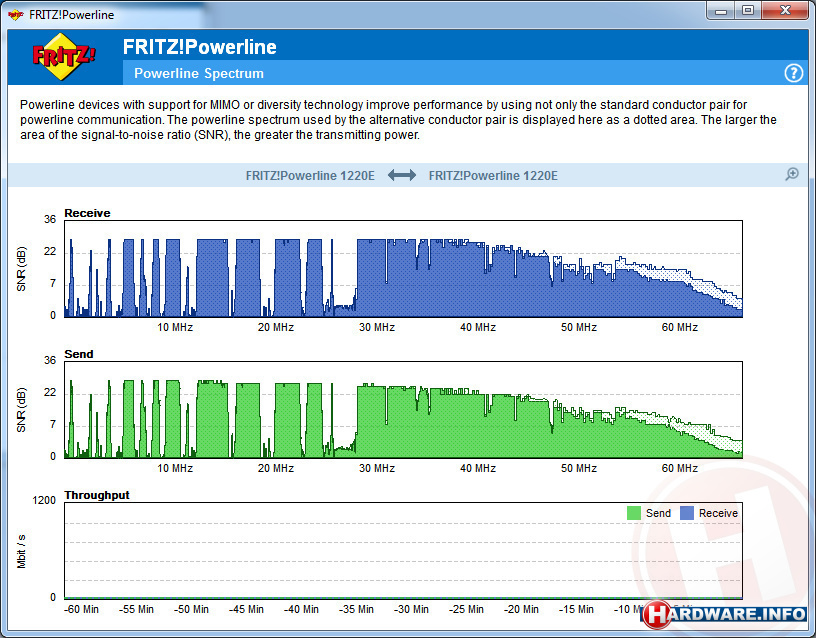The image size is (816, 638).
Task: Select left FRITZ!Powerline 1220E device label
Action: [310, 176]
